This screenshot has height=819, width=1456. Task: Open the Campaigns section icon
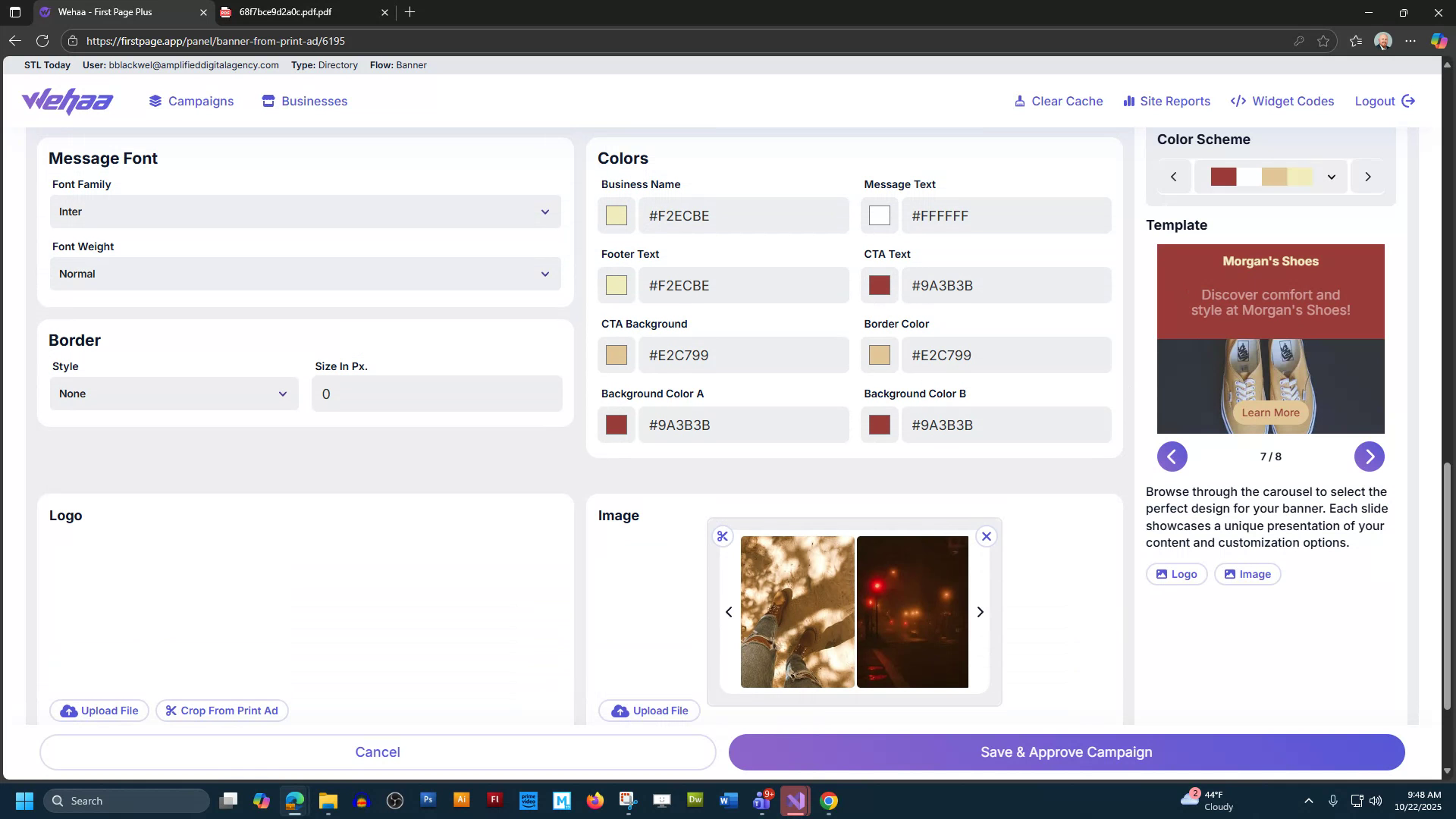155,101
